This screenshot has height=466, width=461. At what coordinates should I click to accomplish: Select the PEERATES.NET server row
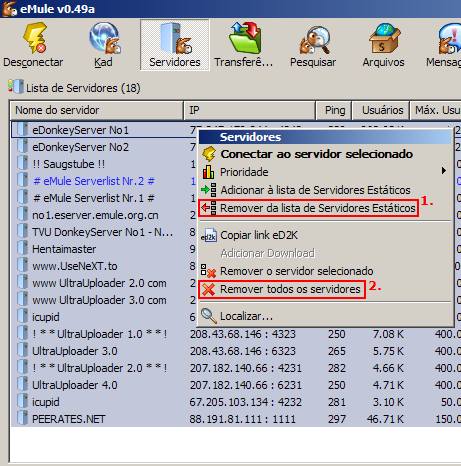pos(236,419)
